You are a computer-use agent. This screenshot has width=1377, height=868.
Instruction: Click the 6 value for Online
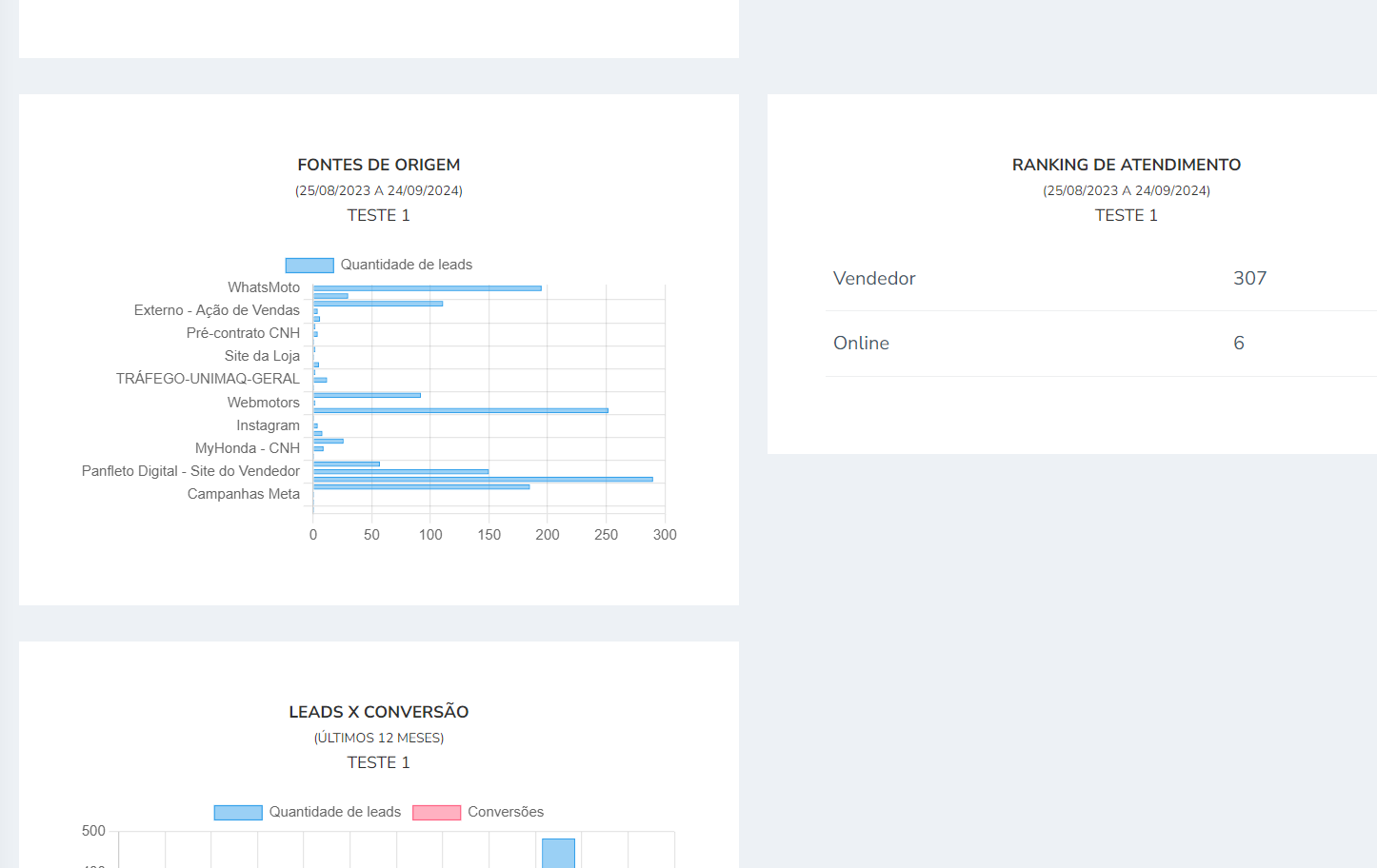tap(1239, 343)
